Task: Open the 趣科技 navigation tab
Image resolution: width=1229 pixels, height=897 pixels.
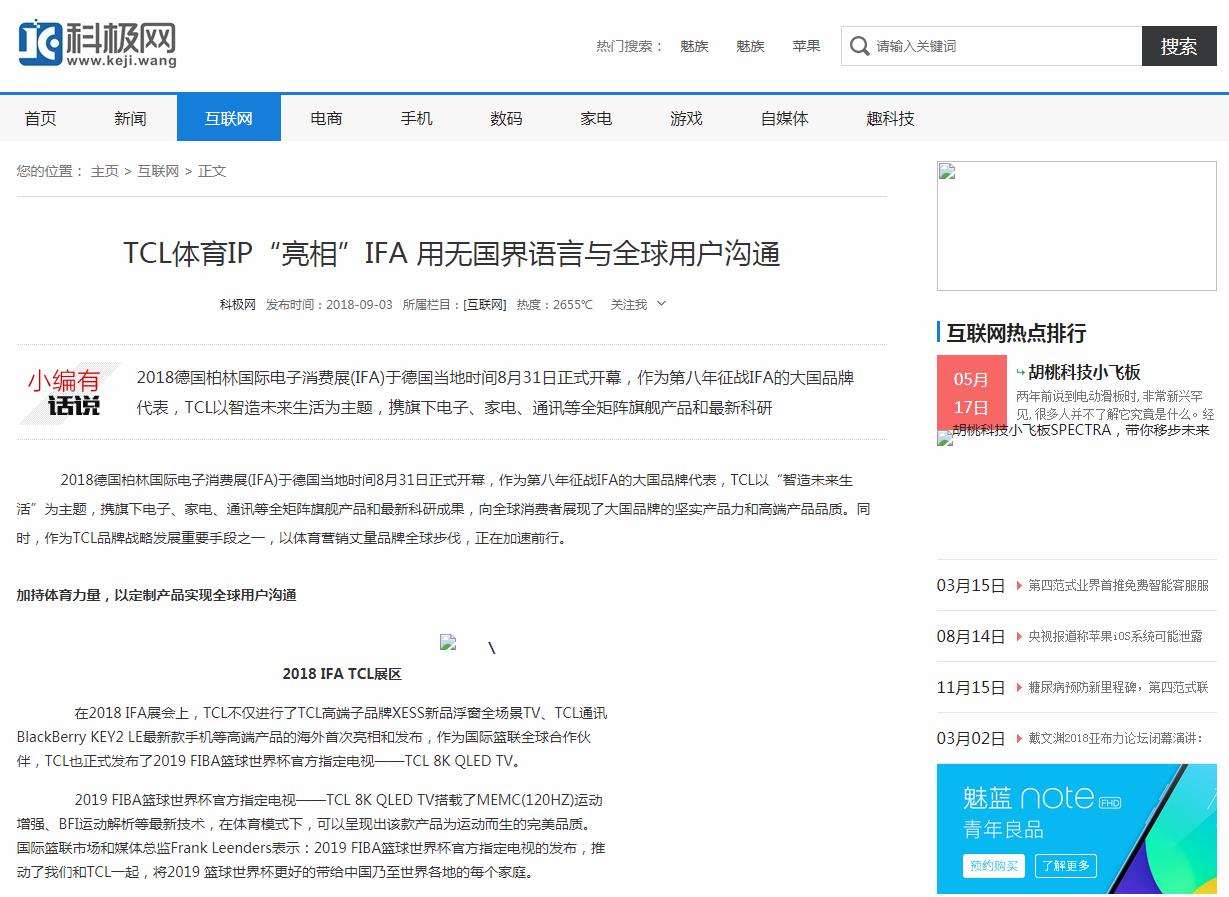Action: [891, 118]
